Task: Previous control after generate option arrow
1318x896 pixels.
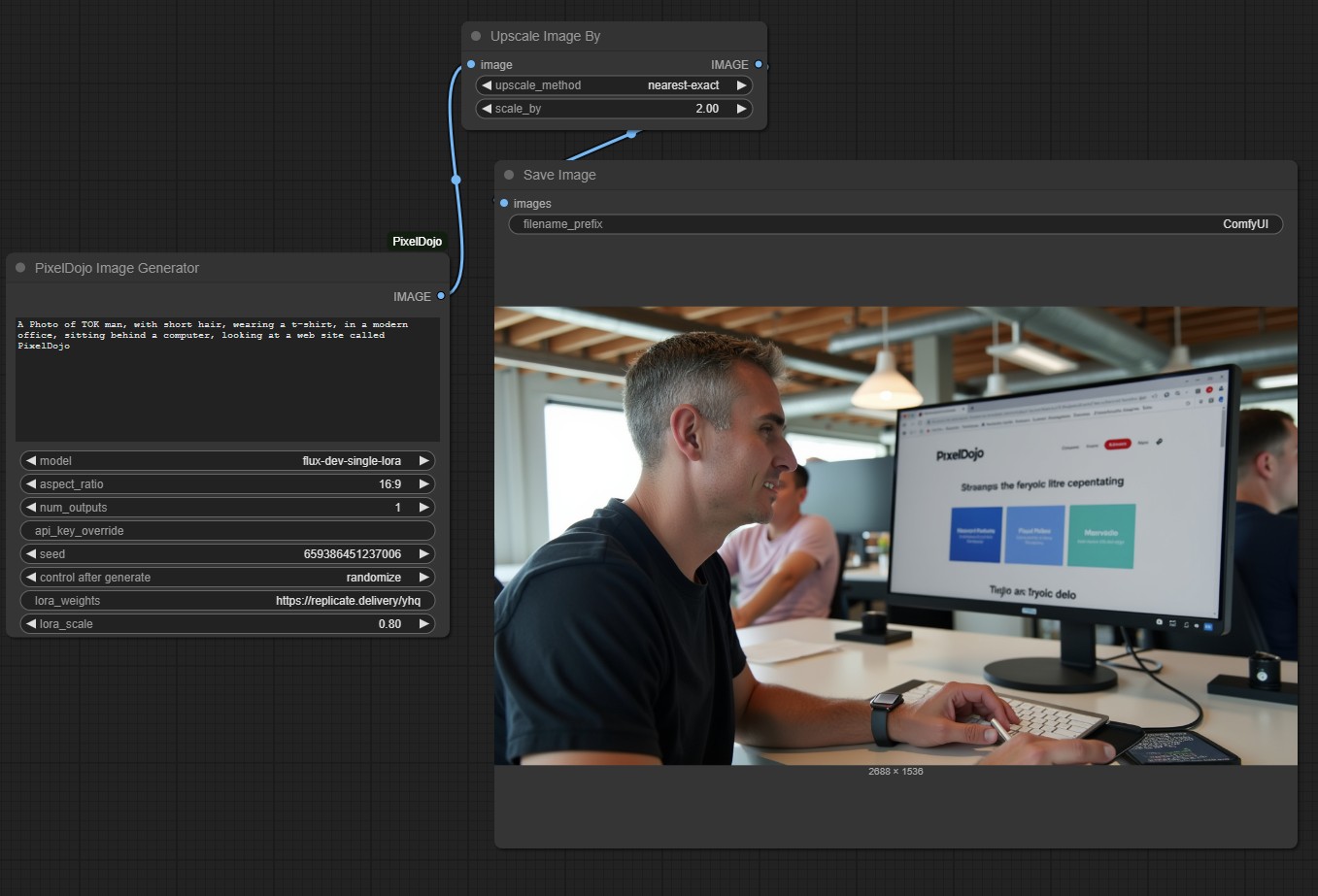Action: [31, 578]
